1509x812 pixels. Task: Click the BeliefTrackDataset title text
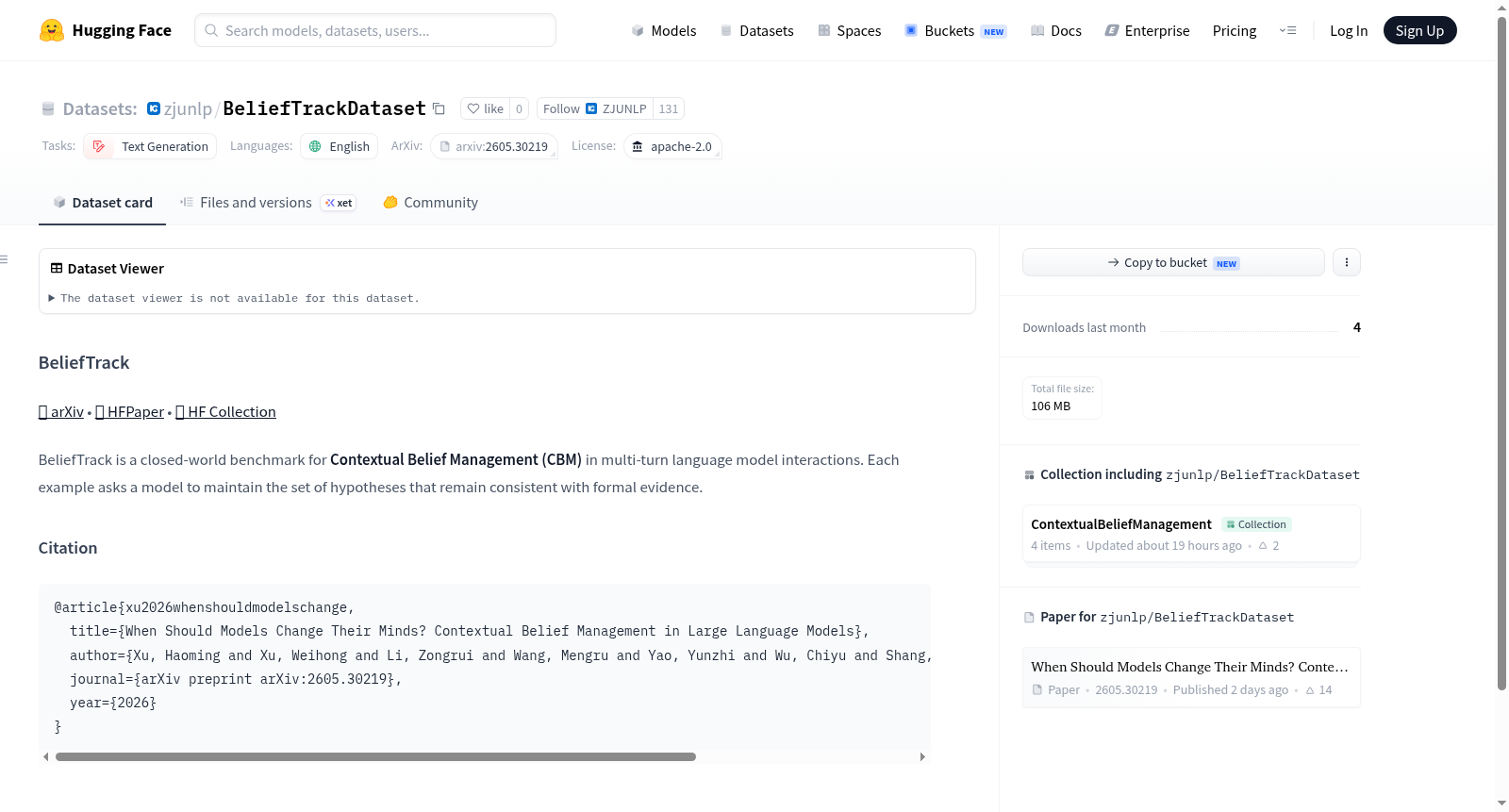click(324, 108)
